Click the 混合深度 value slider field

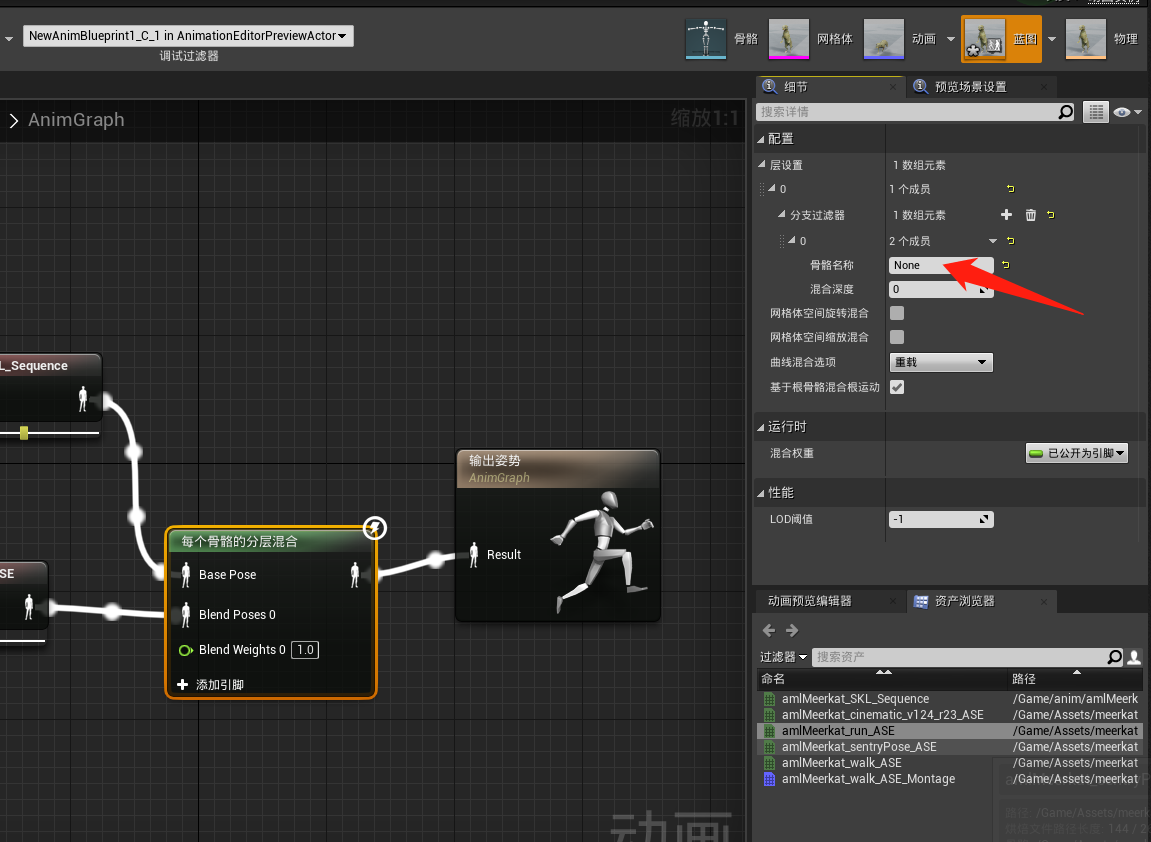click(935, 289)
